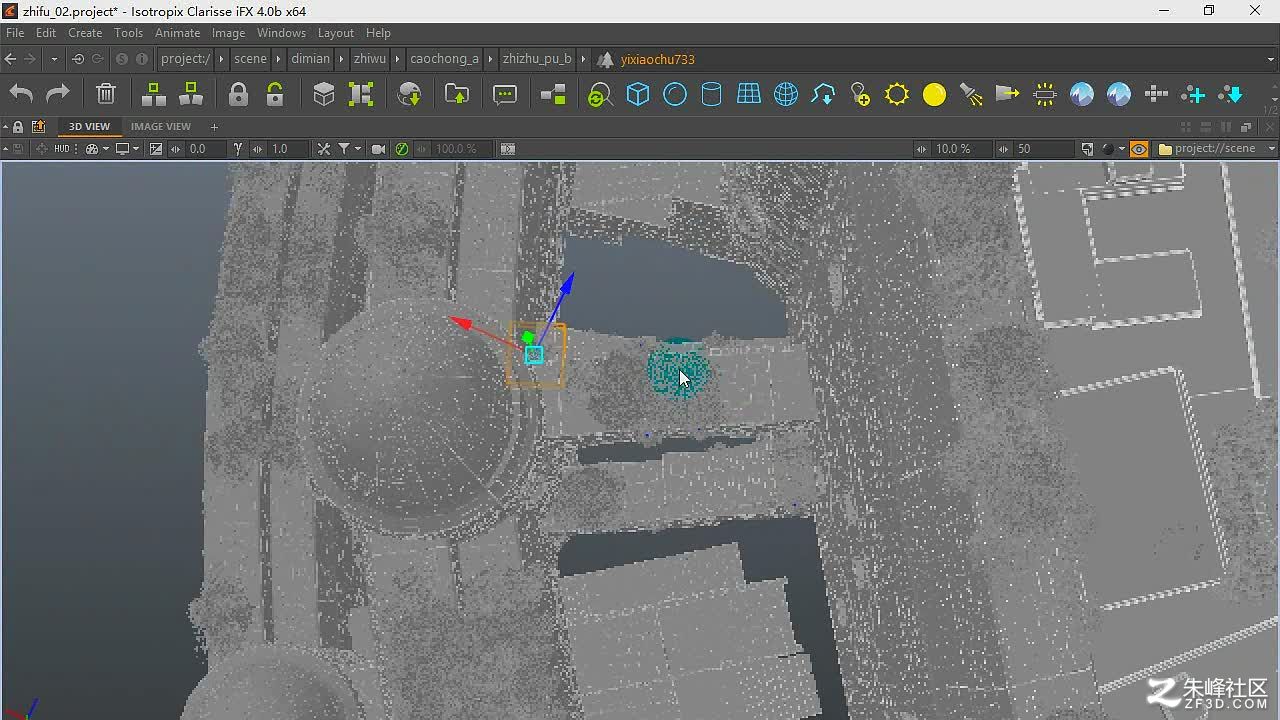Viewport: 1280px width, 720px height.
Task: Toggle the gamma icon
Action: click(238, 148)
